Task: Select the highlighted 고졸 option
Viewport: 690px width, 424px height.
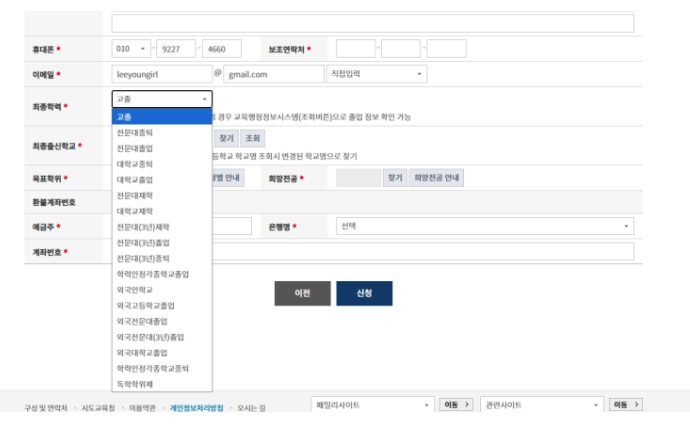Action: pyautogui.click(x=162, y=117)
